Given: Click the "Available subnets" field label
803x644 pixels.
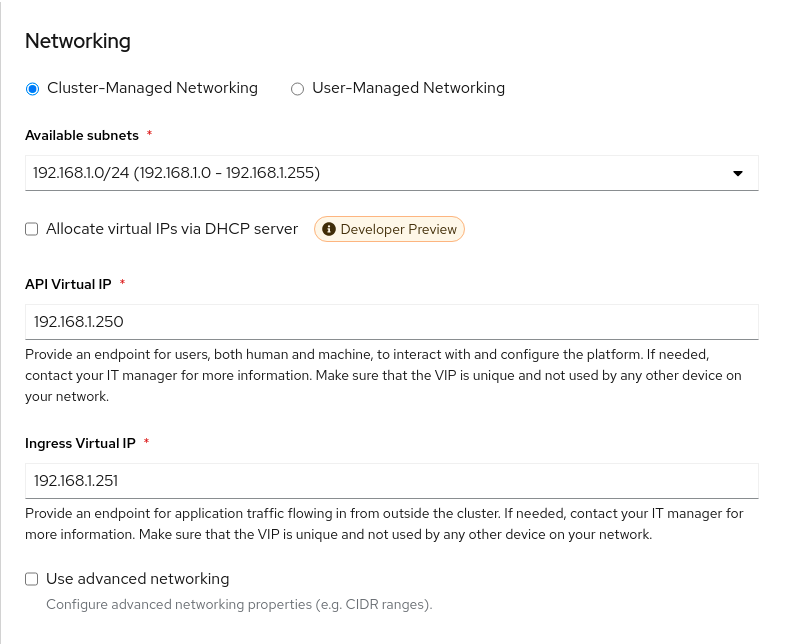Looking at the screenshot, I should (81, 135).
